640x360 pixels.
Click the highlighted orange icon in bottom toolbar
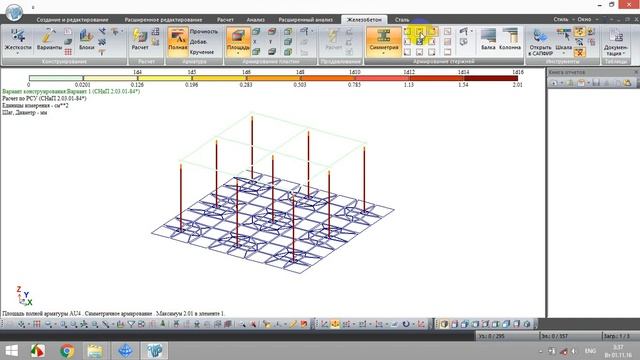[x=335, y=324]
